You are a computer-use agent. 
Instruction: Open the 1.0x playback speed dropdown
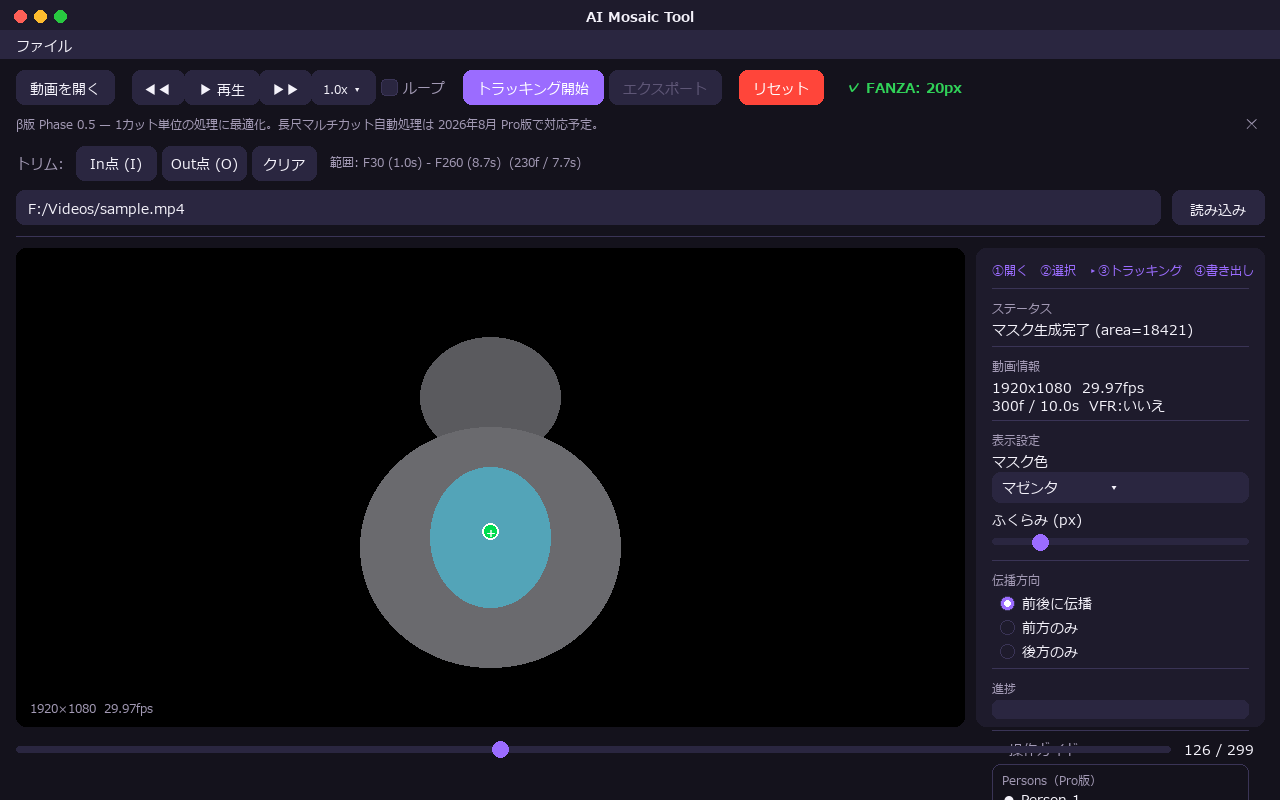tap(343, 88)
